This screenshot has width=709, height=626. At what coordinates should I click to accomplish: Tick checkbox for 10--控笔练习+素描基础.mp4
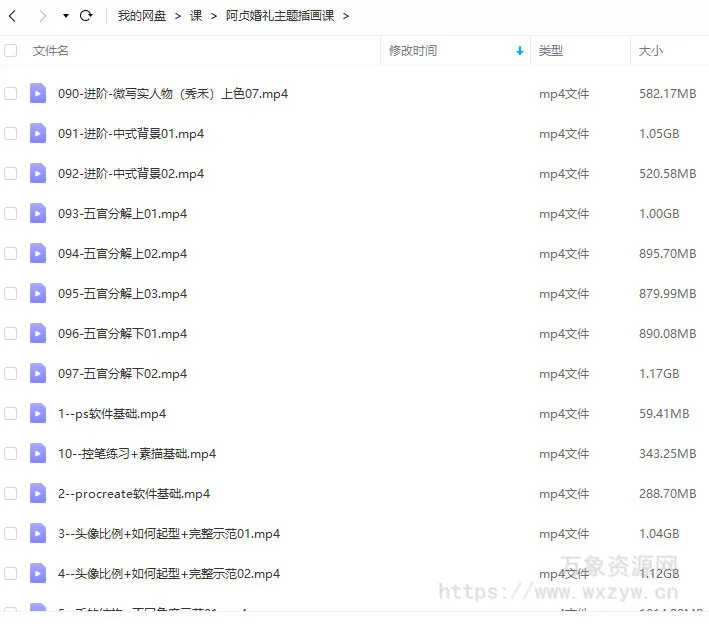tap(11, 453)
